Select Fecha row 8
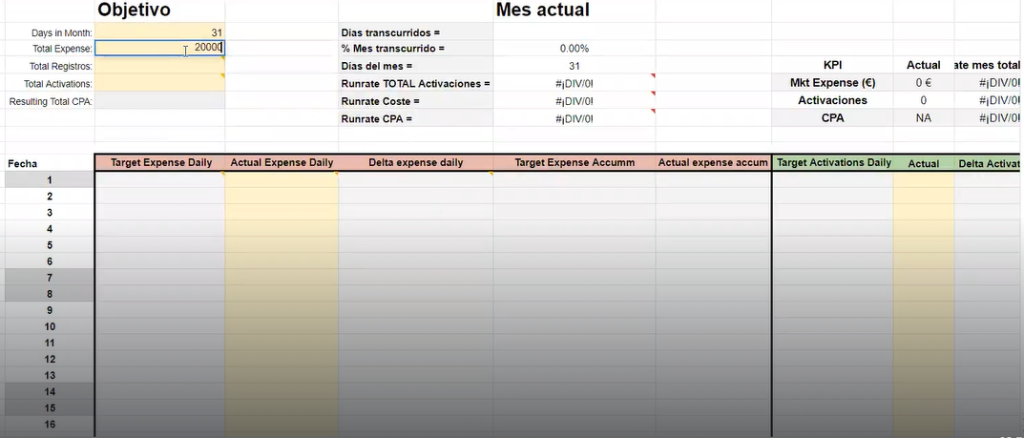The width and height of the screenshot is (1024, 438). tap(50, 294)
